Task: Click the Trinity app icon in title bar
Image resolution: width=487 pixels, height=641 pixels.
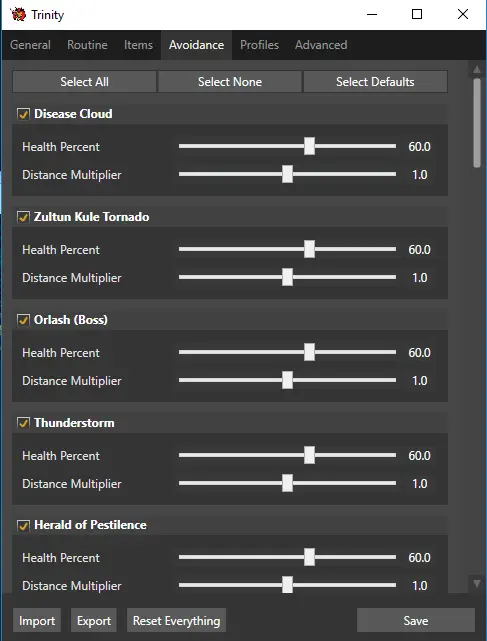Action: tap(18, 14)
